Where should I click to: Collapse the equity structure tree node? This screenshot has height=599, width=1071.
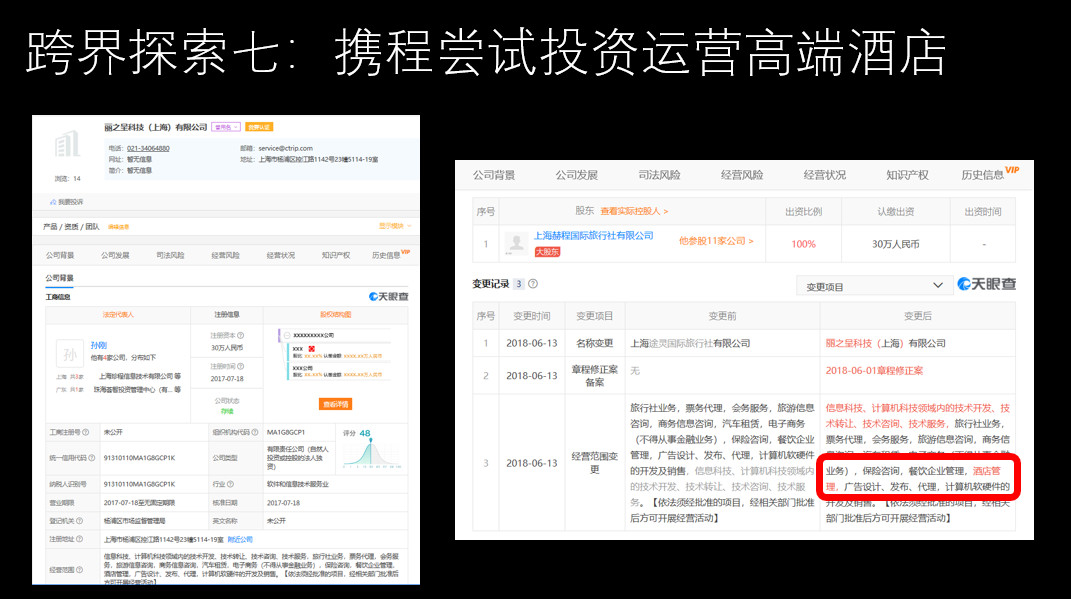point(287,335)
